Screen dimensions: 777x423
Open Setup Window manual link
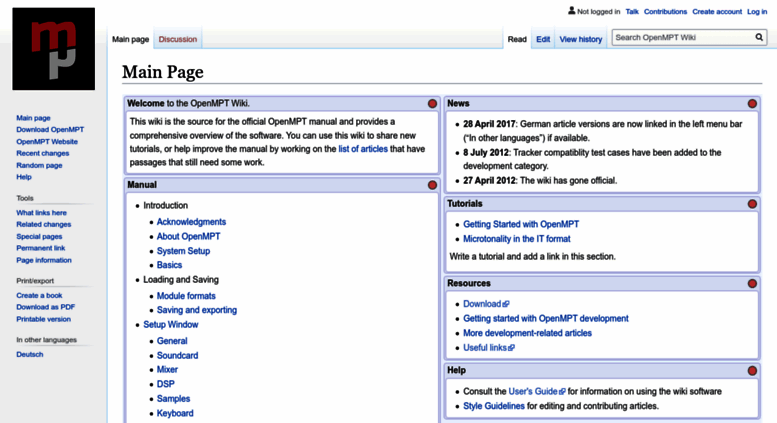(171, 324)
